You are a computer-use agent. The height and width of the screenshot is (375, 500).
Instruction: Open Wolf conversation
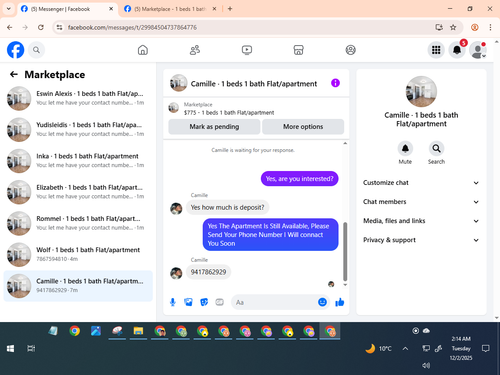click(x=78, y=254)
